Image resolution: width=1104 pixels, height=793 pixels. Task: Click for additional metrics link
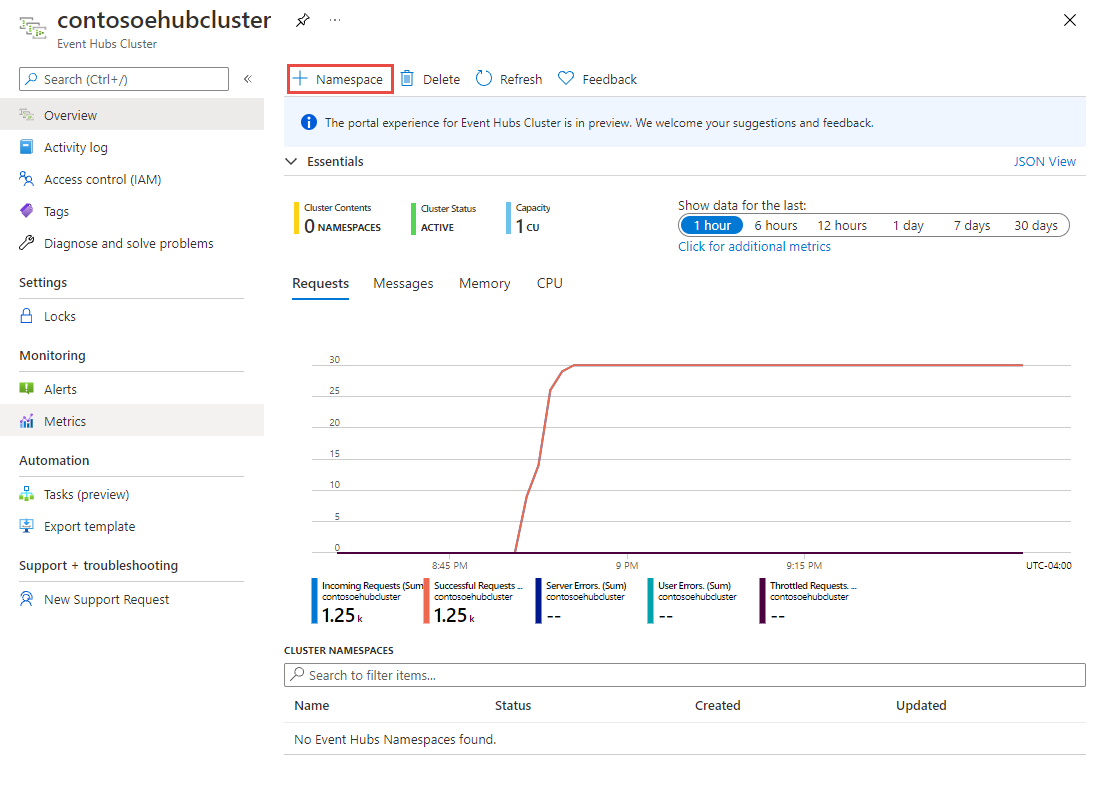click(x=754, y=246)
